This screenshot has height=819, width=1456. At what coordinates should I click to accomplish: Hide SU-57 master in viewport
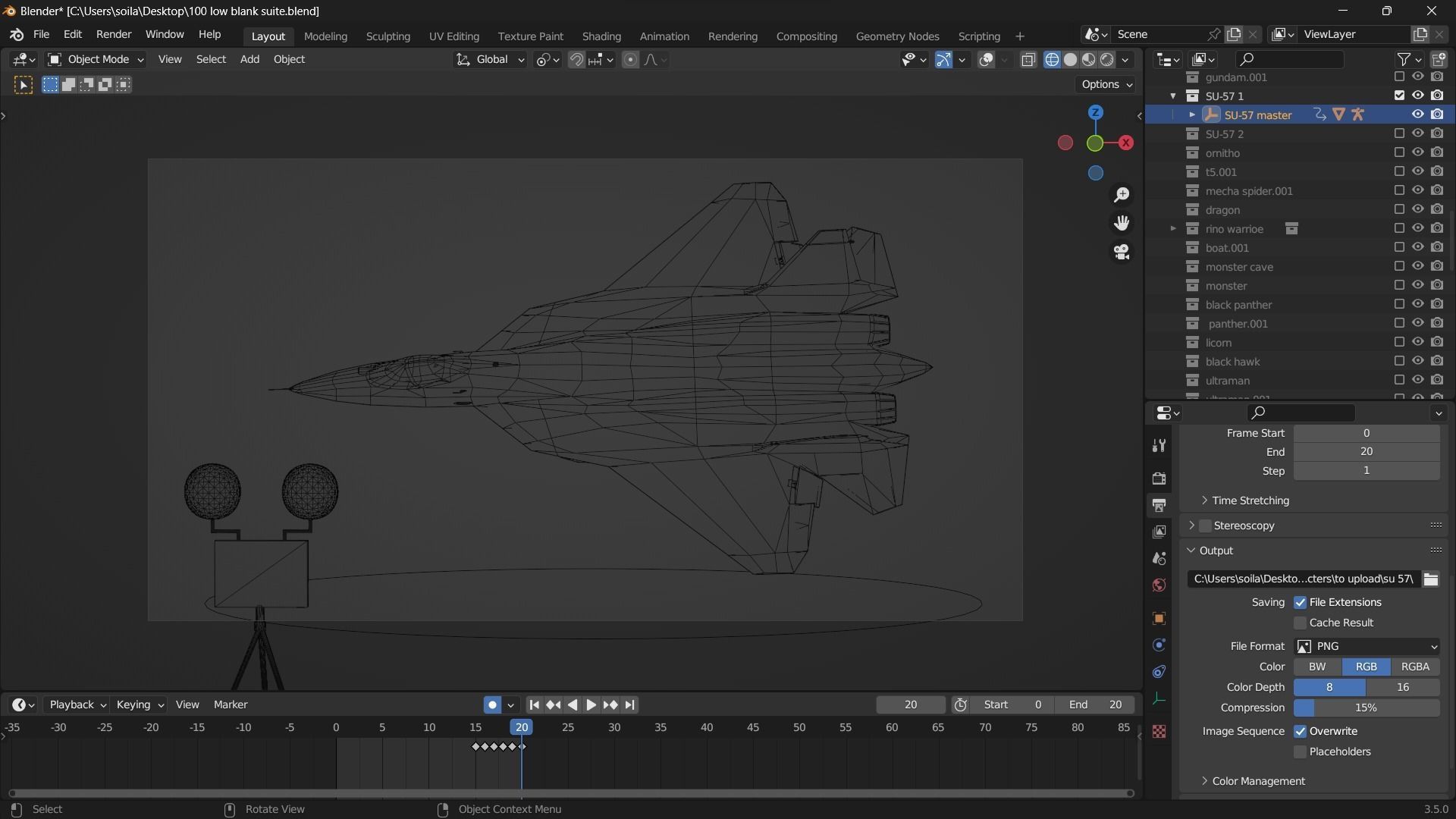click(x=1417, y=115)
